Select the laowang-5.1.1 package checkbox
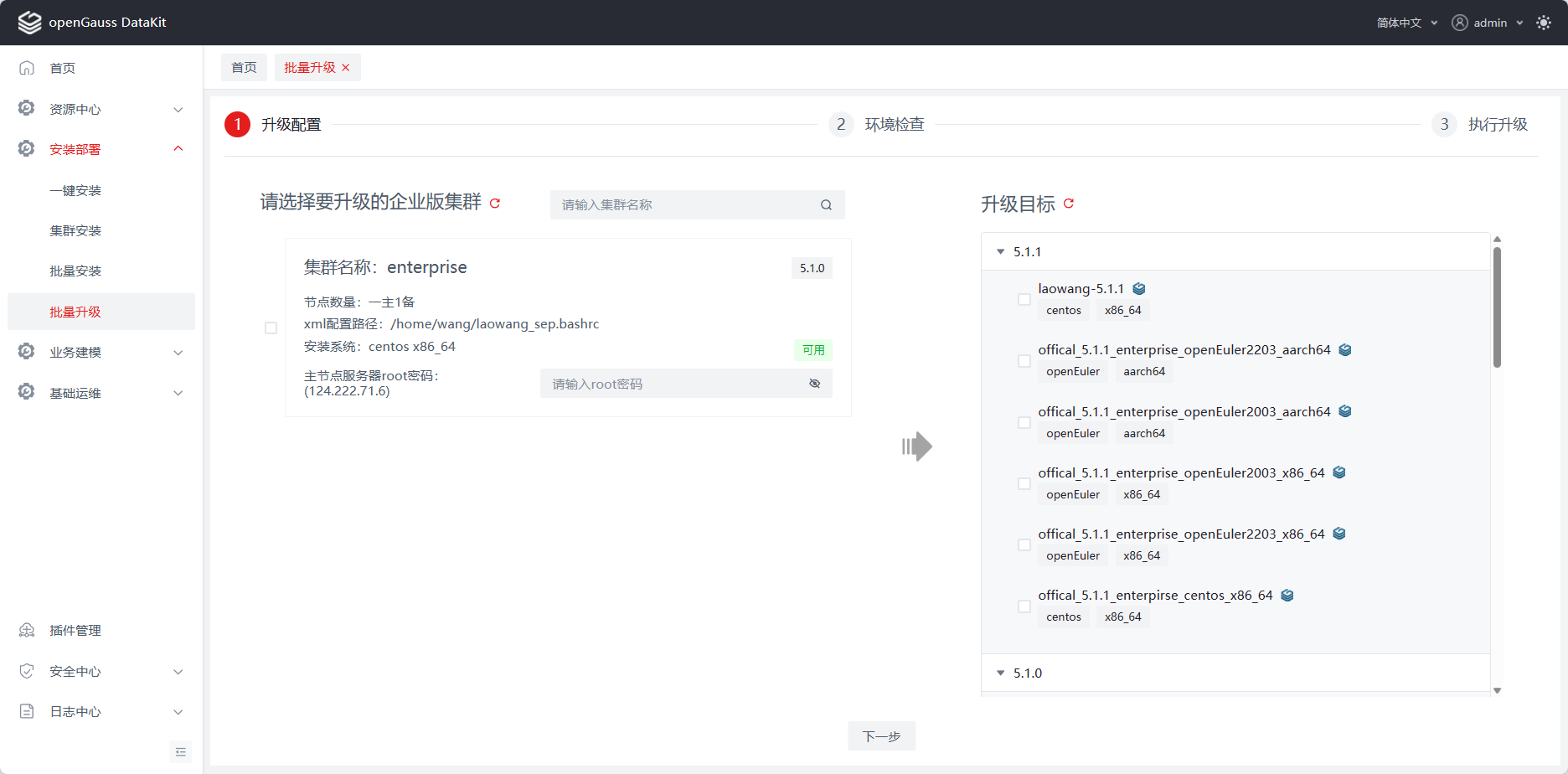 (1024, 300)
